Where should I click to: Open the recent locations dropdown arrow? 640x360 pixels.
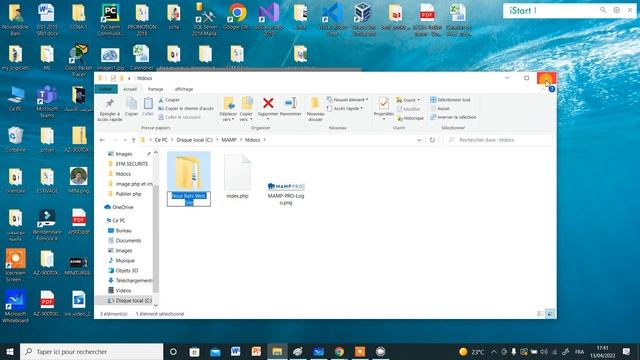[125, 140]
